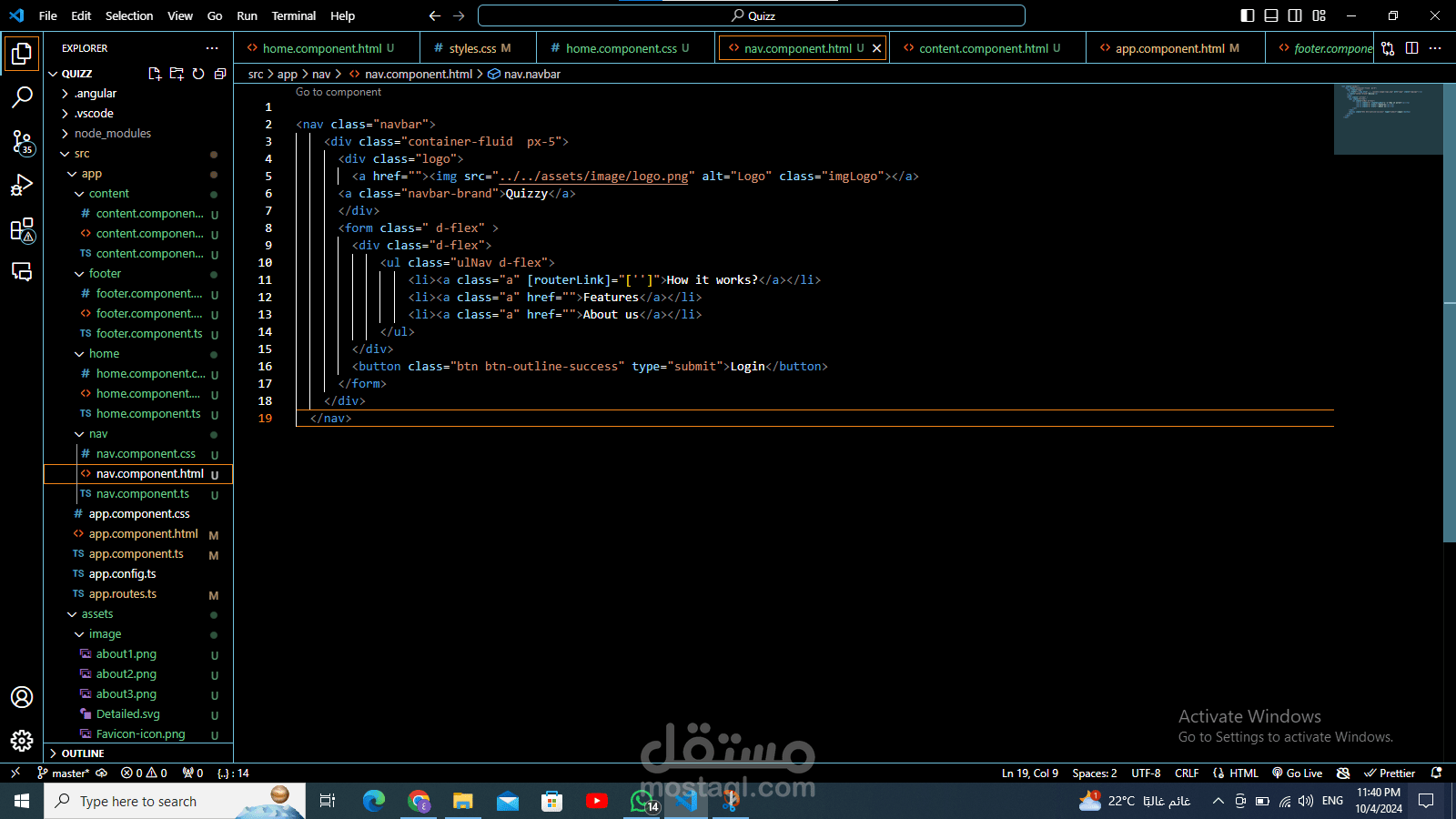Click New Folder icon in Explorer header
Screen dimensions: 1456x819
pyautogui.click(x=177, y=74)
